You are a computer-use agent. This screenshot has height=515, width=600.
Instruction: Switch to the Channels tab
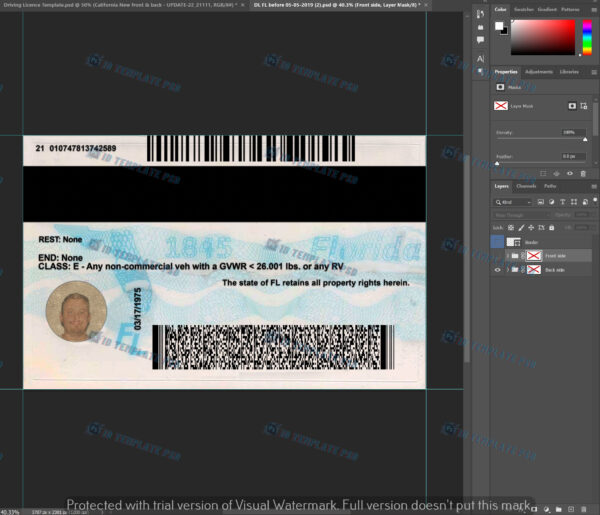526,186
